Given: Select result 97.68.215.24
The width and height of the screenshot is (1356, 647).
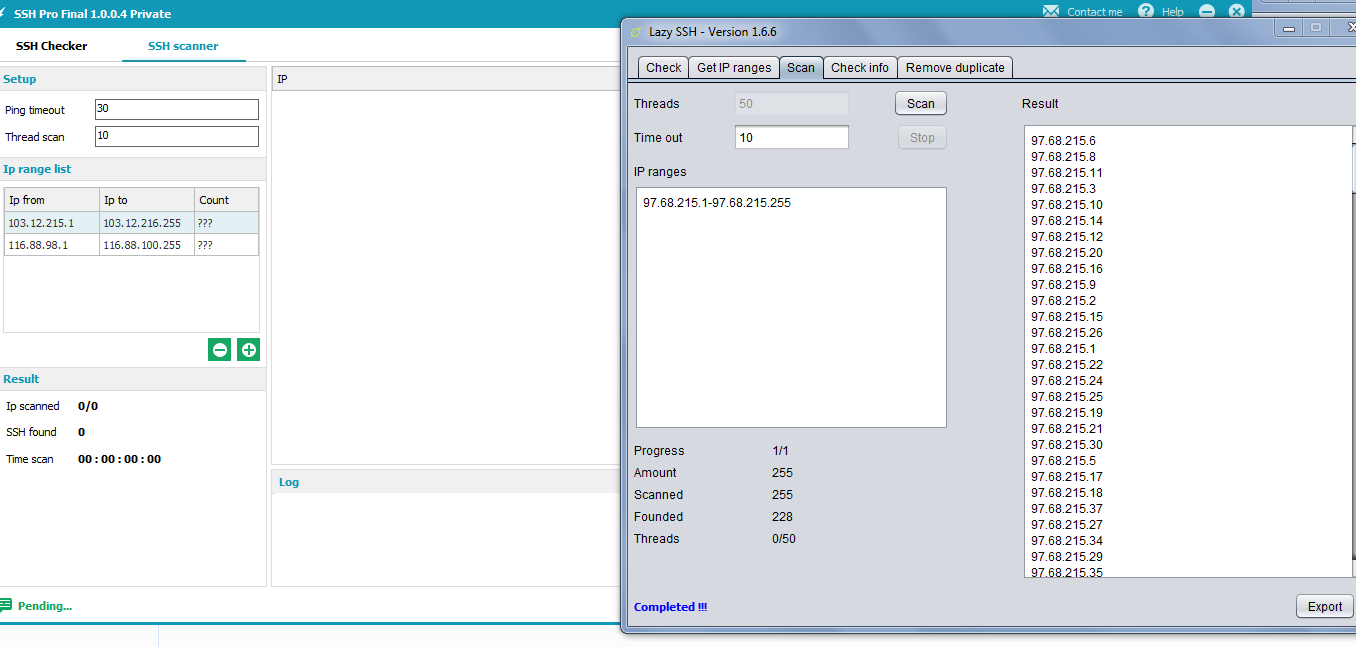Looking at the screenshot, I should (x=1067, y=381).
